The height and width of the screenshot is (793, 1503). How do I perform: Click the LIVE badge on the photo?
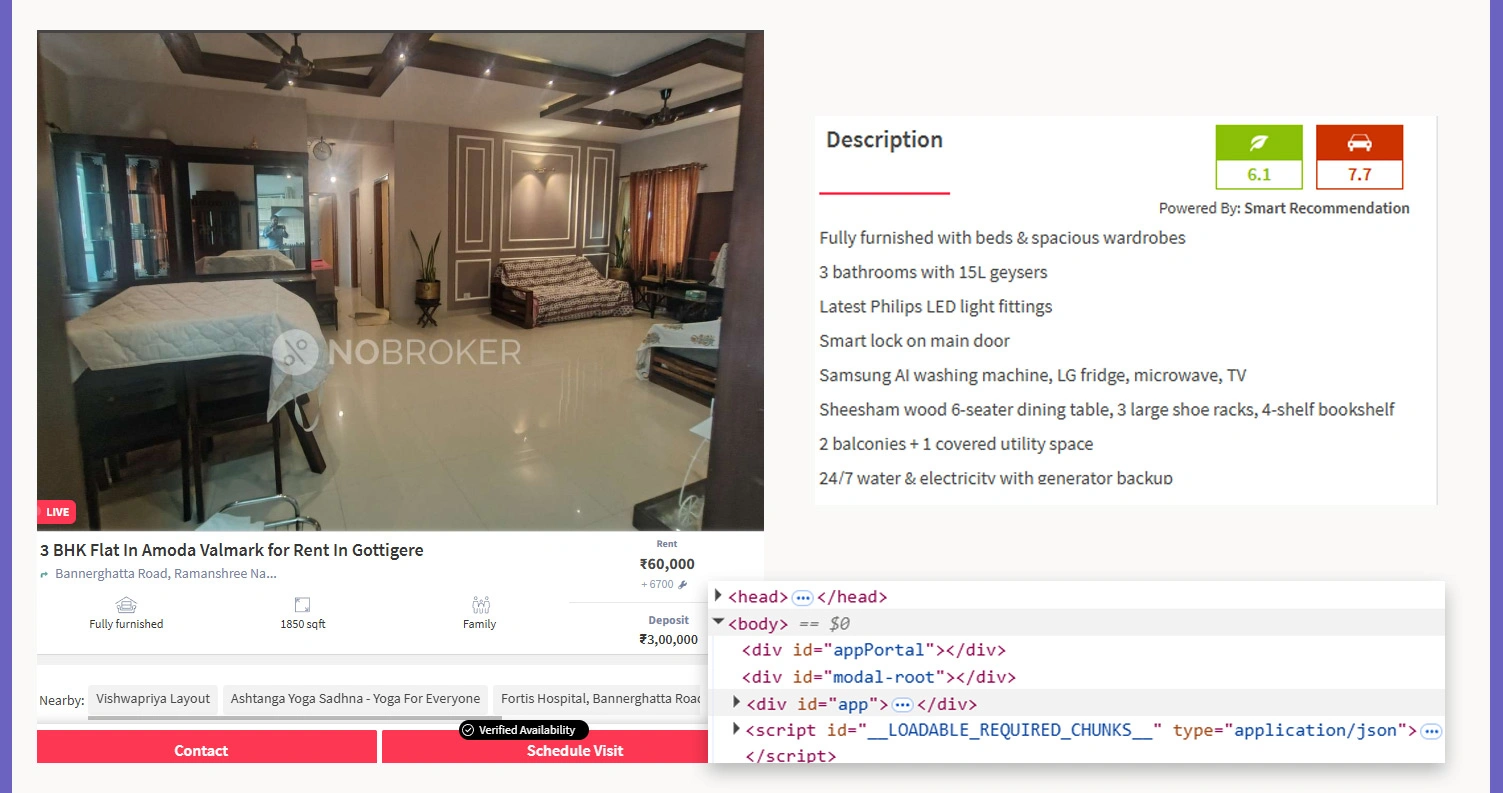pos(57,512)
